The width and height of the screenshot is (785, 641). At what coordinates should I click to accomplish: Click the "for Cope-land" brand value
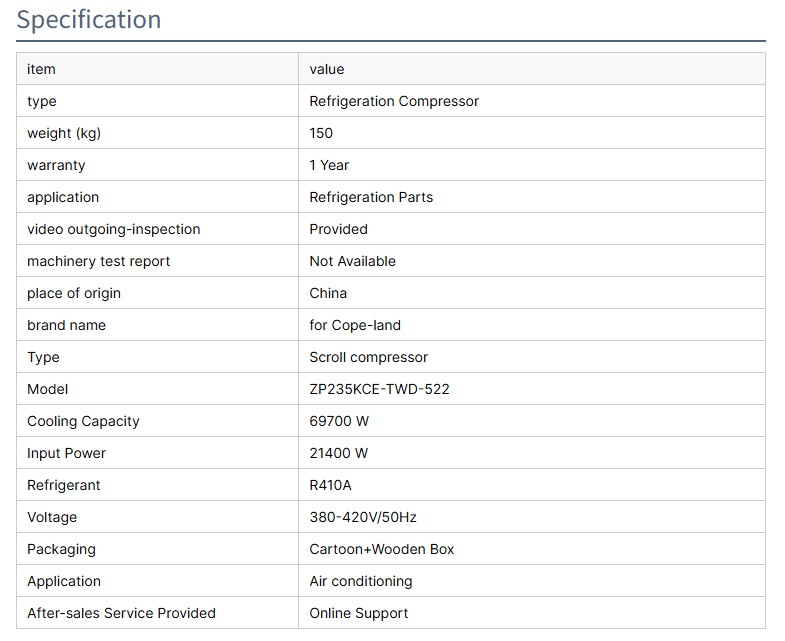pos(355,325)
